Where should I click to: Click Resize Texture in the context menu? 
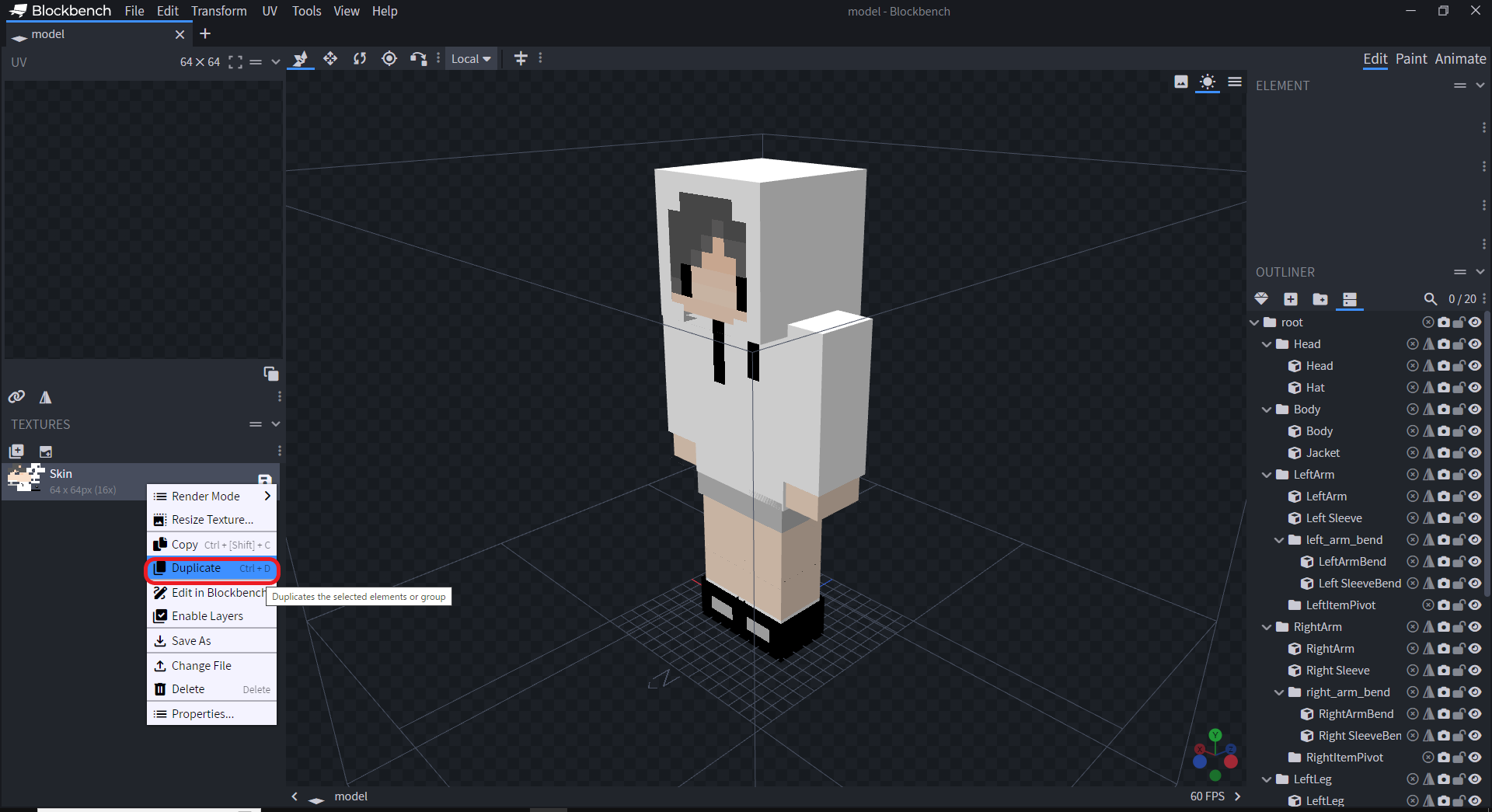211,519
